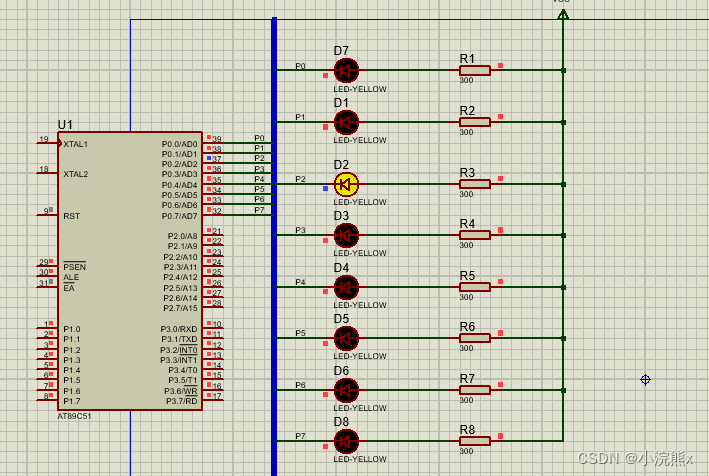The image size is (709, 476).
Task: Click the P1.7 pin label
Action: click(x=72, y=401)
